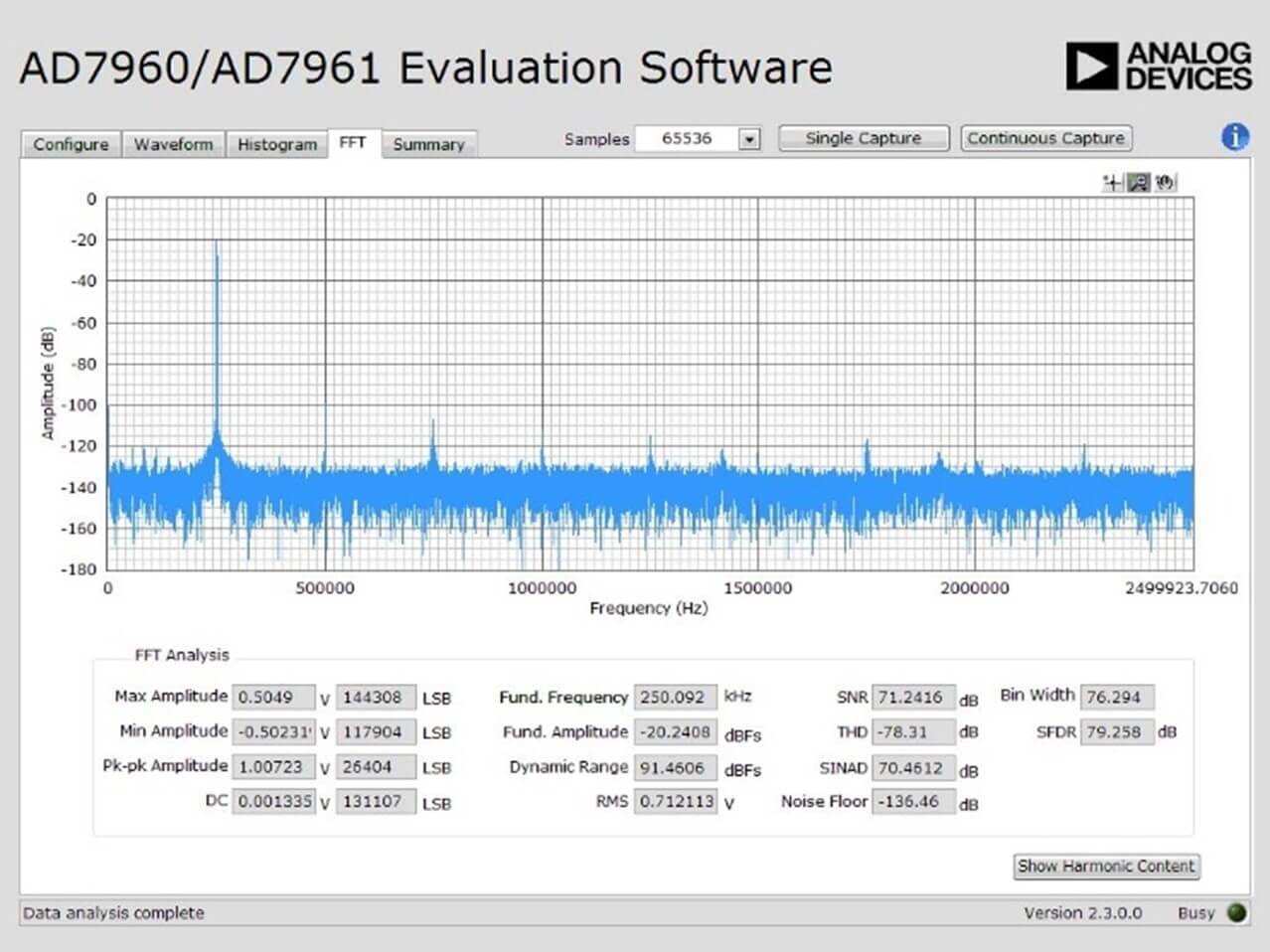Open the blue info help icon
This screenshot has width=1270, height=952.
pyautogui.click(x=1235, y=137)
